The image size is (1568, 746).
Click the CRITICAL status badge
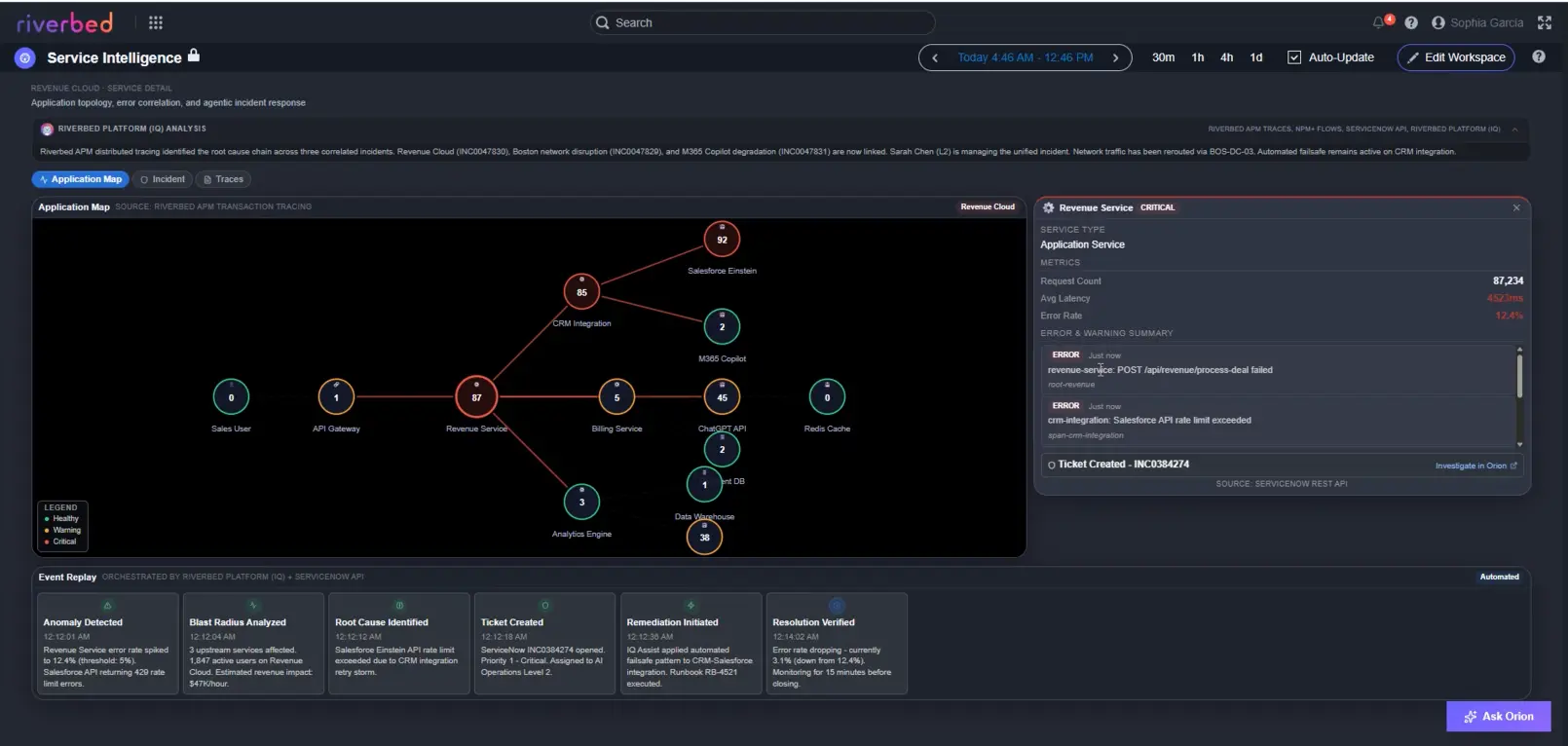(x=1158, y=207)
